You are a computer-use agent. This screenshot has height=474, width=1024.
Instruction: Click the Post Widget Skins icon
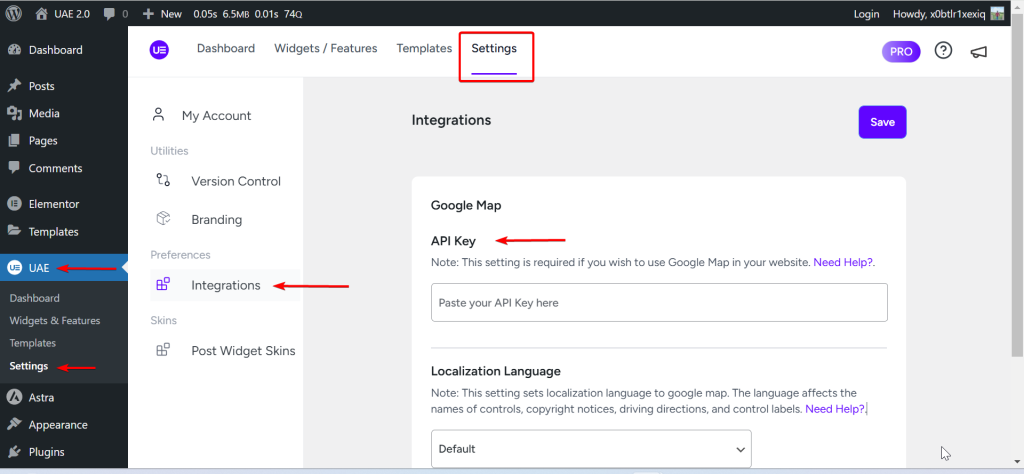(163, 350)
